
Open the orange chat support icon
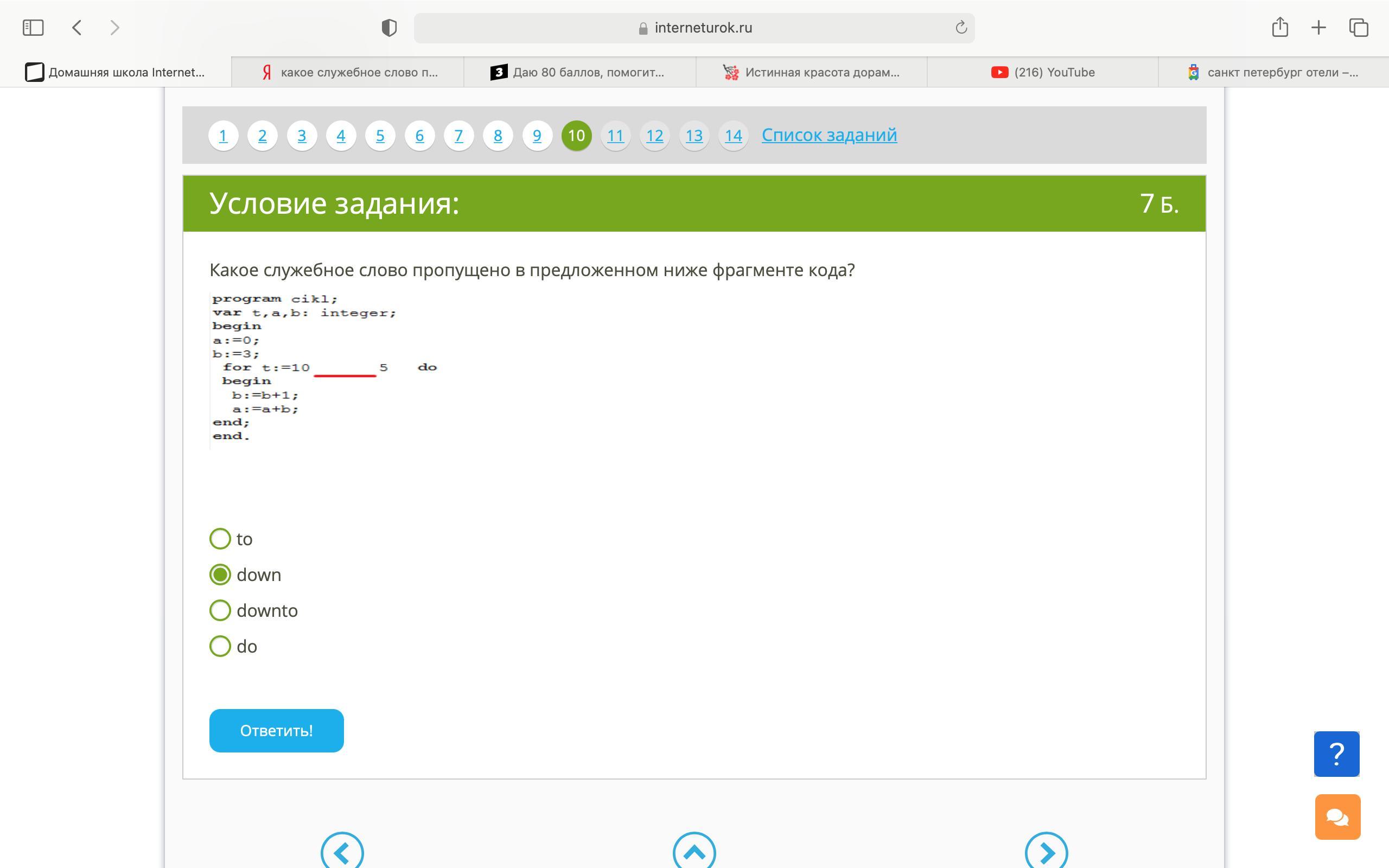point(1337,816)
